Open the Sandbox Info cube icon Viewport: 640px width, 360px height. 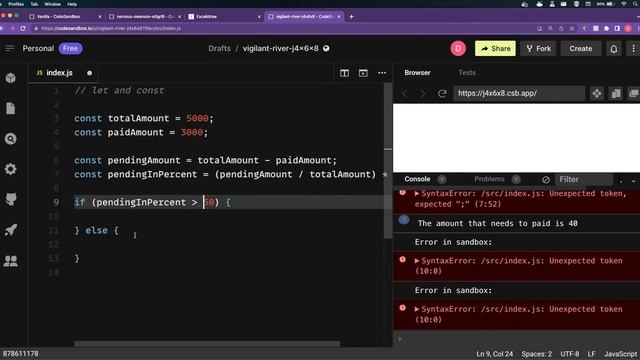pos(11,78)
